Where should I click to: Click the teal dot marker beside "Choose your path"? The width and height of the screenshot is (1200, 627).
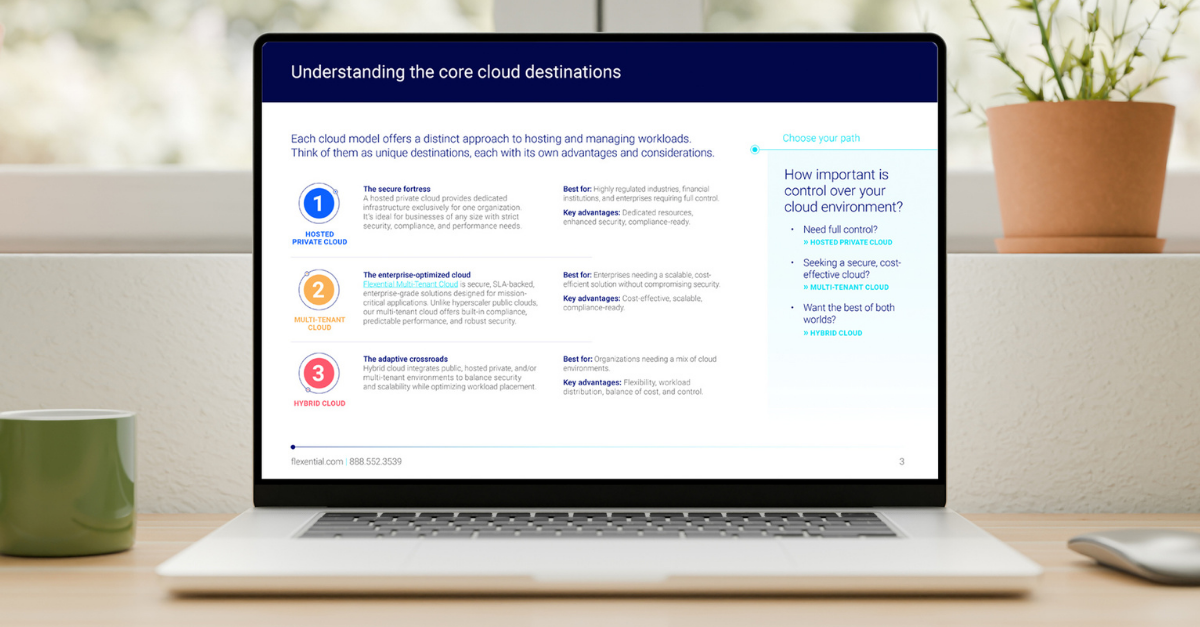pos(753,148)
